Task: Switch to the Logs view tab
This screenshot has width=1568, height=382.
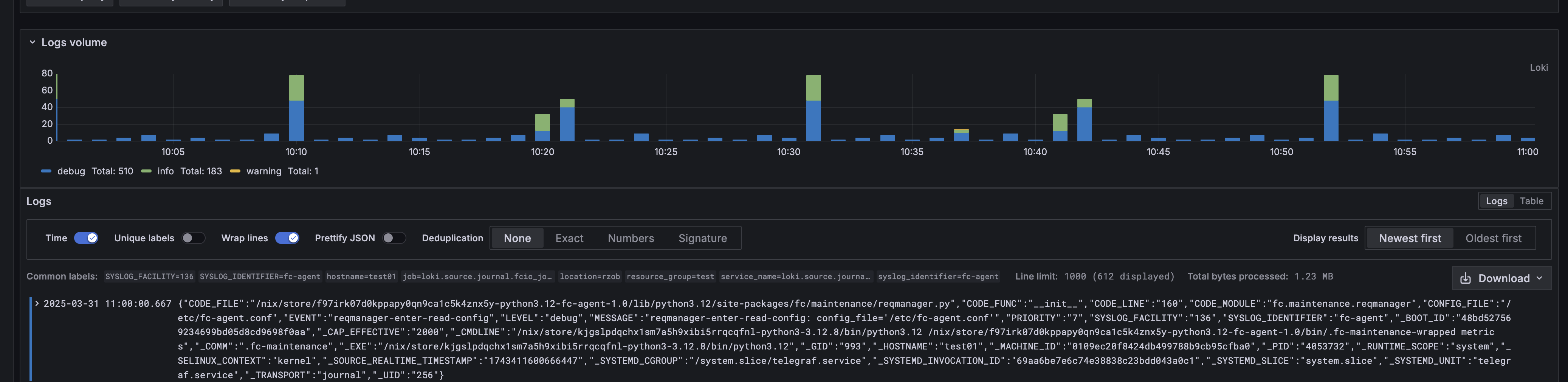Action: point(1496,201)
